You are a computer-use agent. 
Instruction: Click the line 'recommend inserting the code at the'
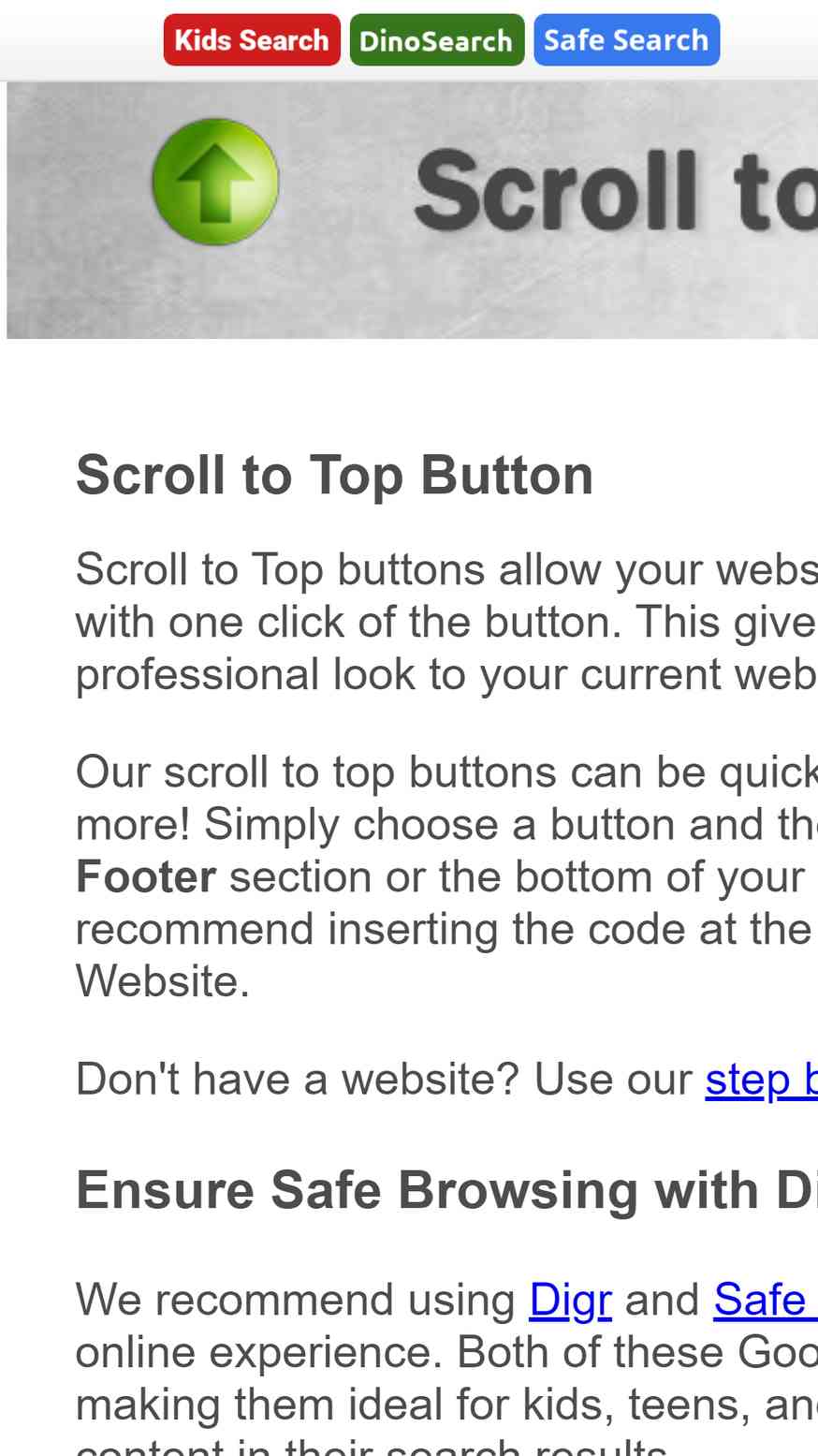tap(446, 929)
